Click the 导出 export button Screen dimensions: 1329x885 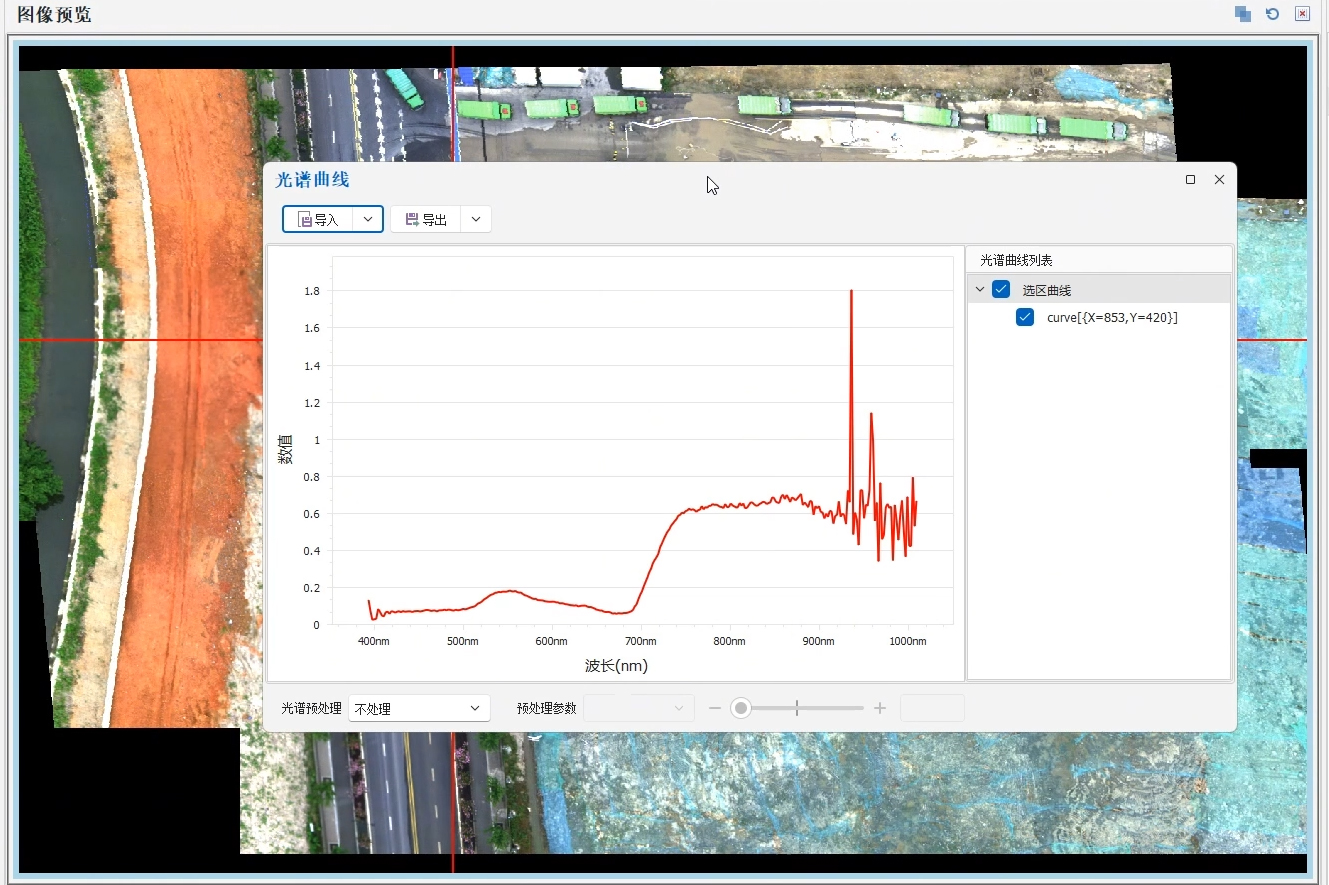click(x=426, y=220)
